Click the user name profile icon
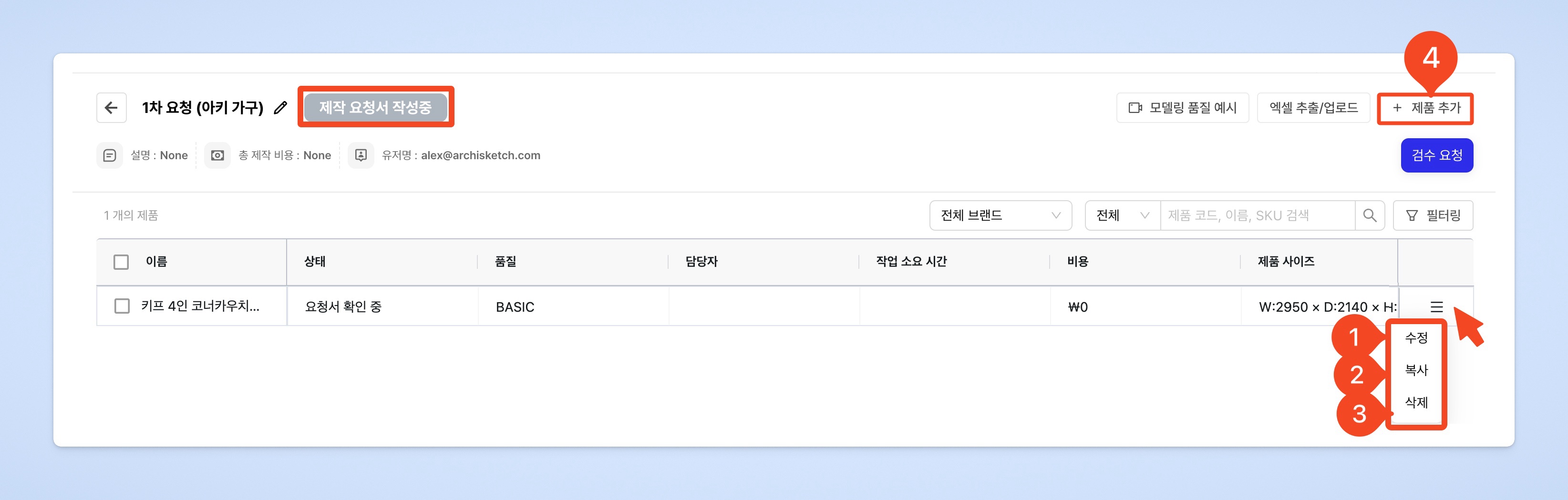 pyautogui.click(x=361, y=156)
